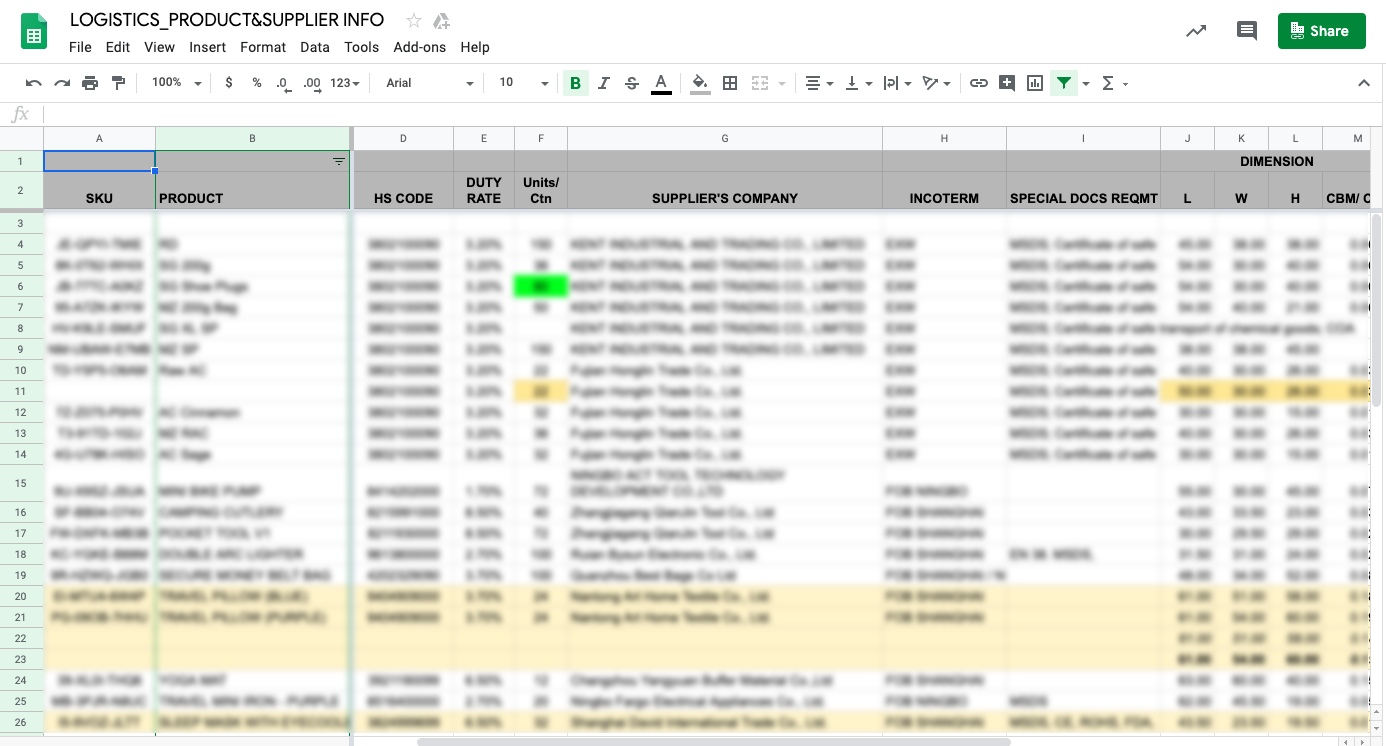Open the File menu
The width and height of the screenshot is (1386, 746).
(80, 47)
